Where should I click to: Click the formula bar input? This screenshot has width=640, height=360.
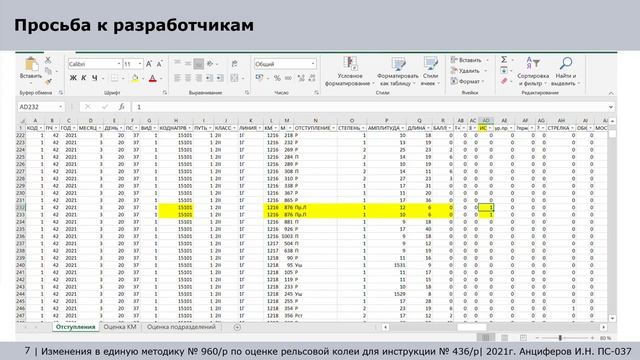[369, 107]
